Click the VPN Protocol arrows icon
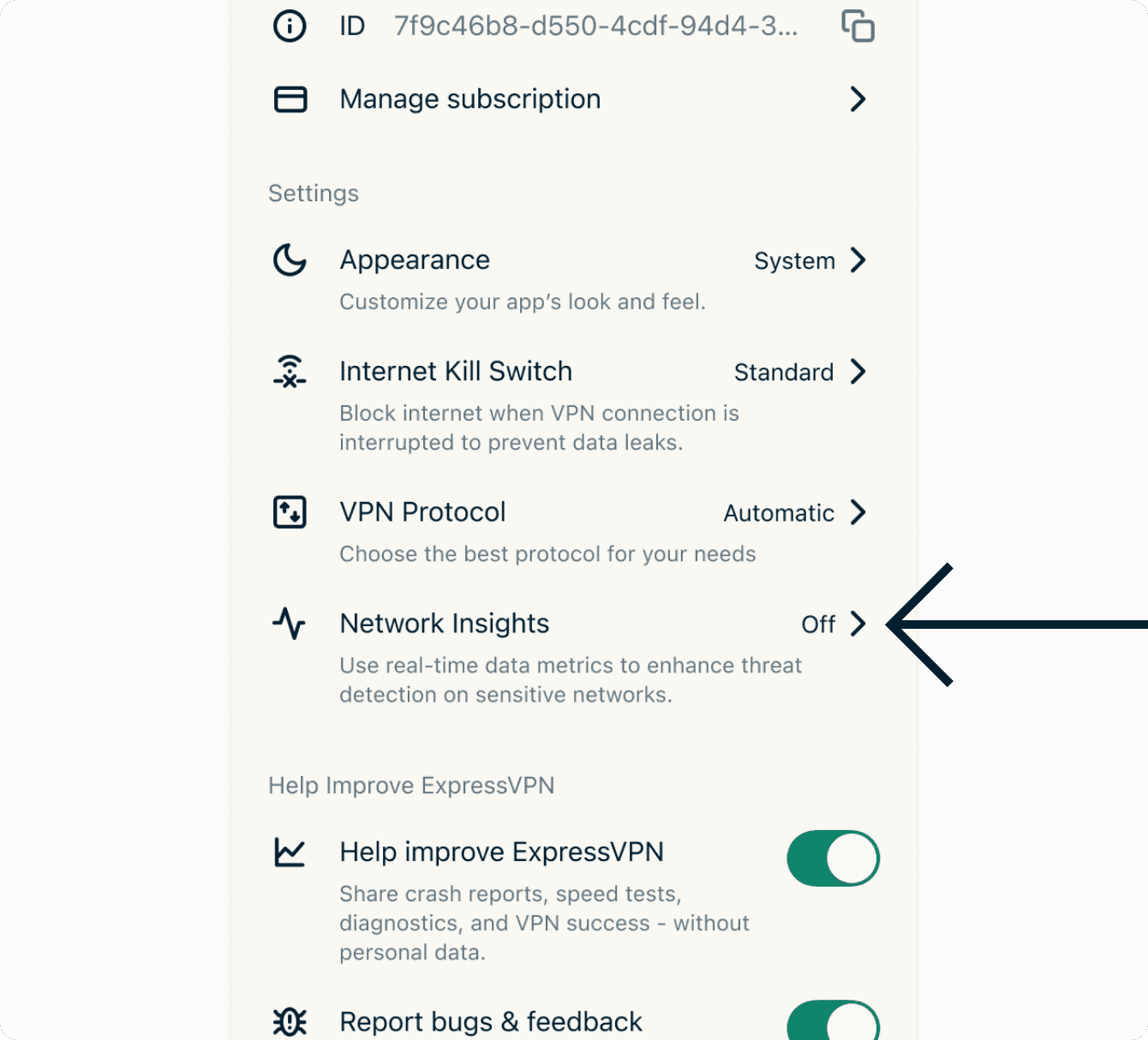Viewport: 1148px width, 1040px height. 290,512
